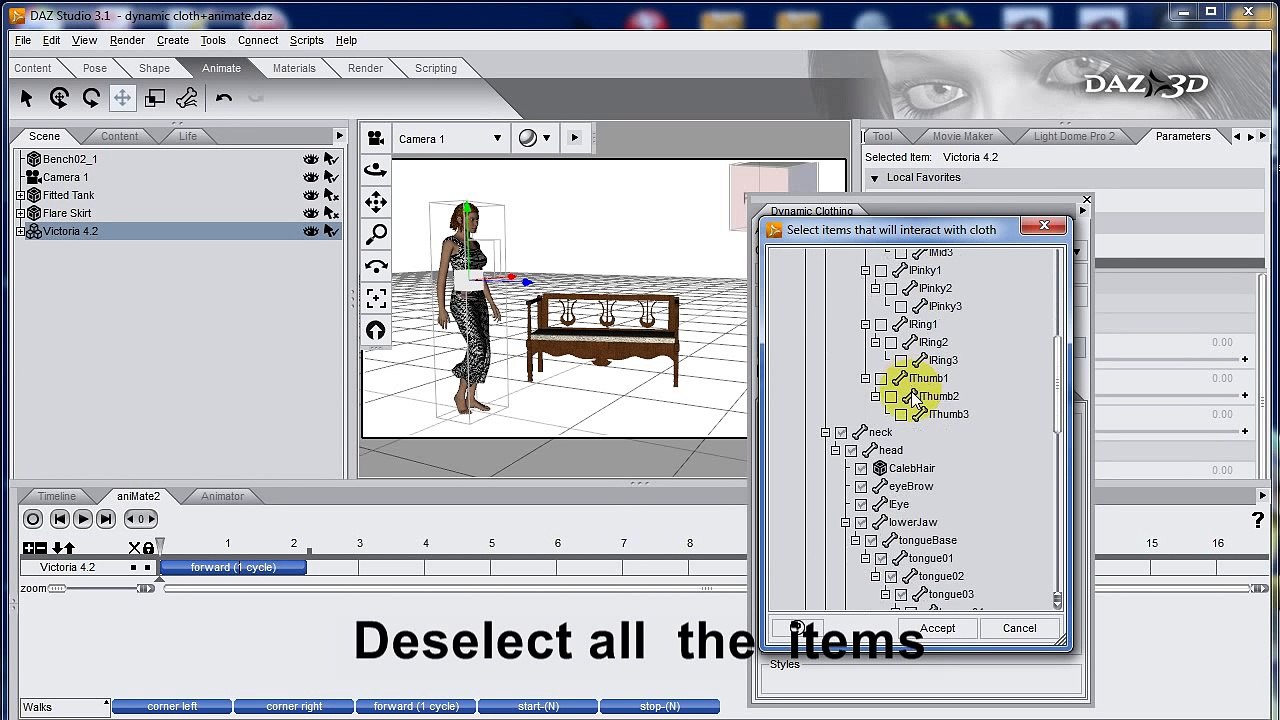
Task: Open the bone editing tool
Action: (187, 97)
